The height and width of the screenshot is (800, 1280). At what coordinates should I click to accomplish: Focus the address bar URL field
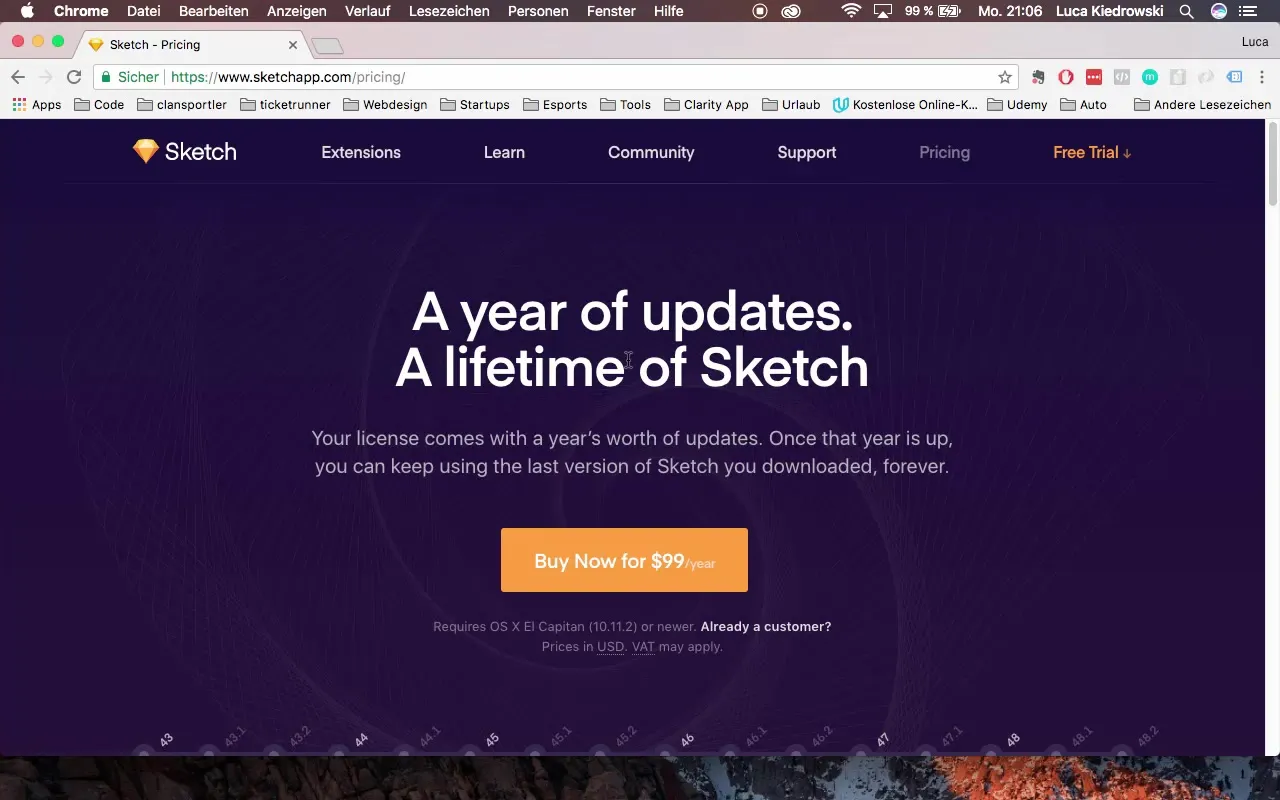[x=555, y=77]
